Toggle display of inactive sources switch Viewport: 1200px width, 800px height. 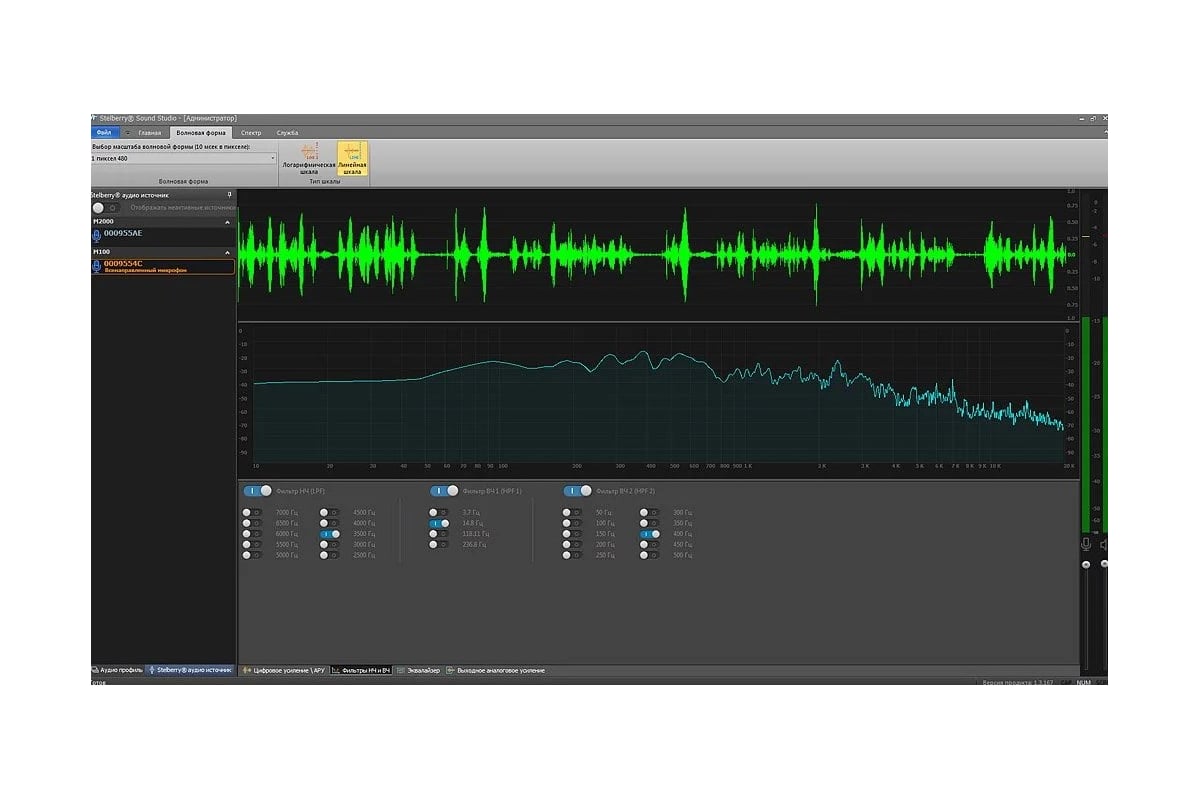pyautogui.click(x=105, y=207)
